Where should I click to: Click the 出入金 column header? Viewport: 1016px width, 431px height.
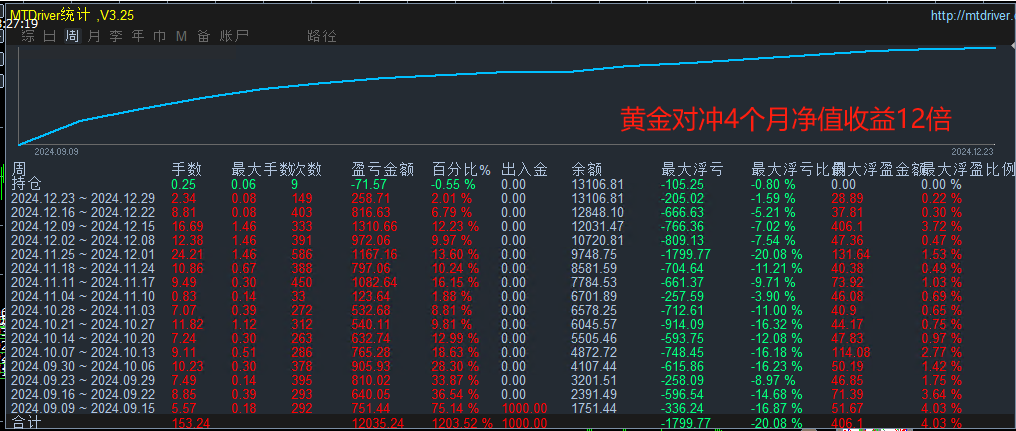click(524, 170)
